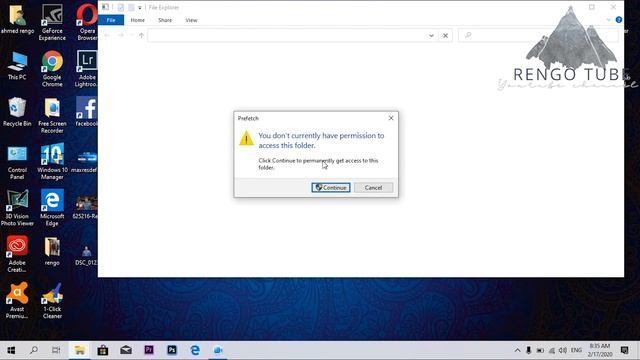Open the facebook desktop shortcut
This screenshot has width=640, height=360.
[x=87, y=111]
